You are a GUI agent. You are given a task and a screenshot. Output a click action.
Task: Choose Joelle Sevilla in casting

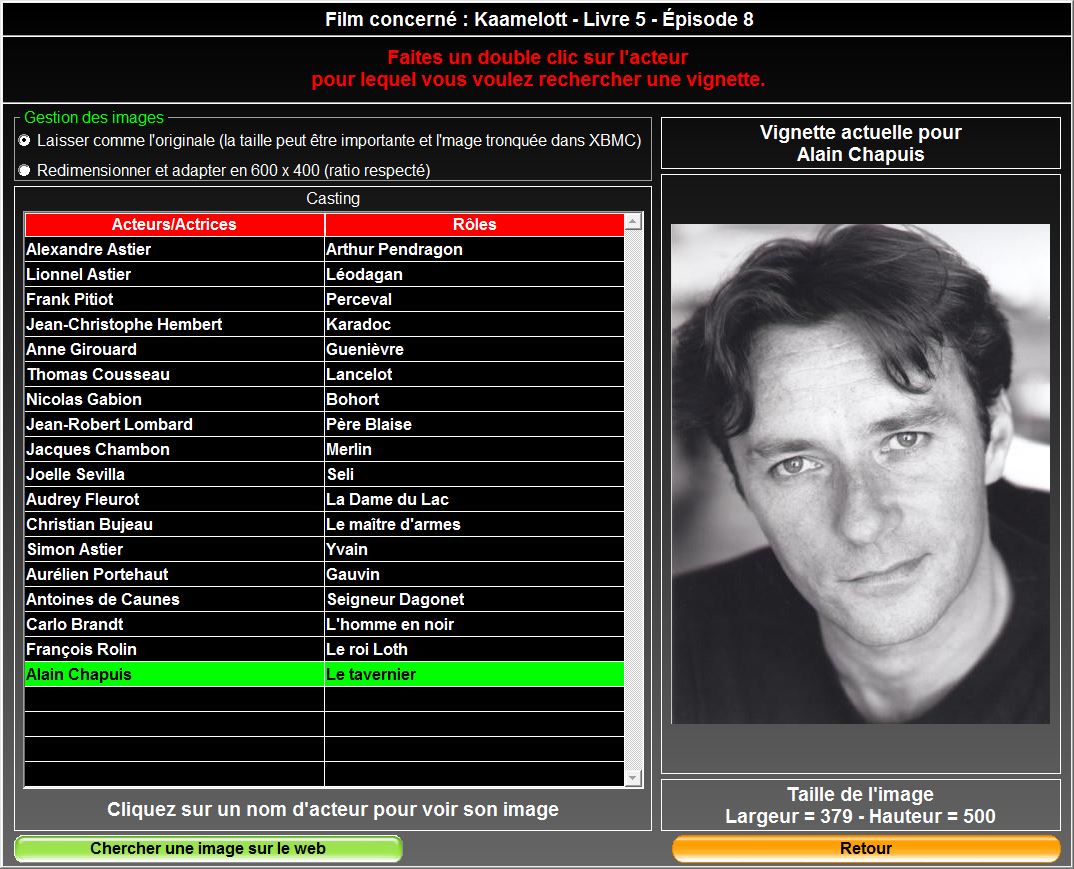(x=174, y=475)
